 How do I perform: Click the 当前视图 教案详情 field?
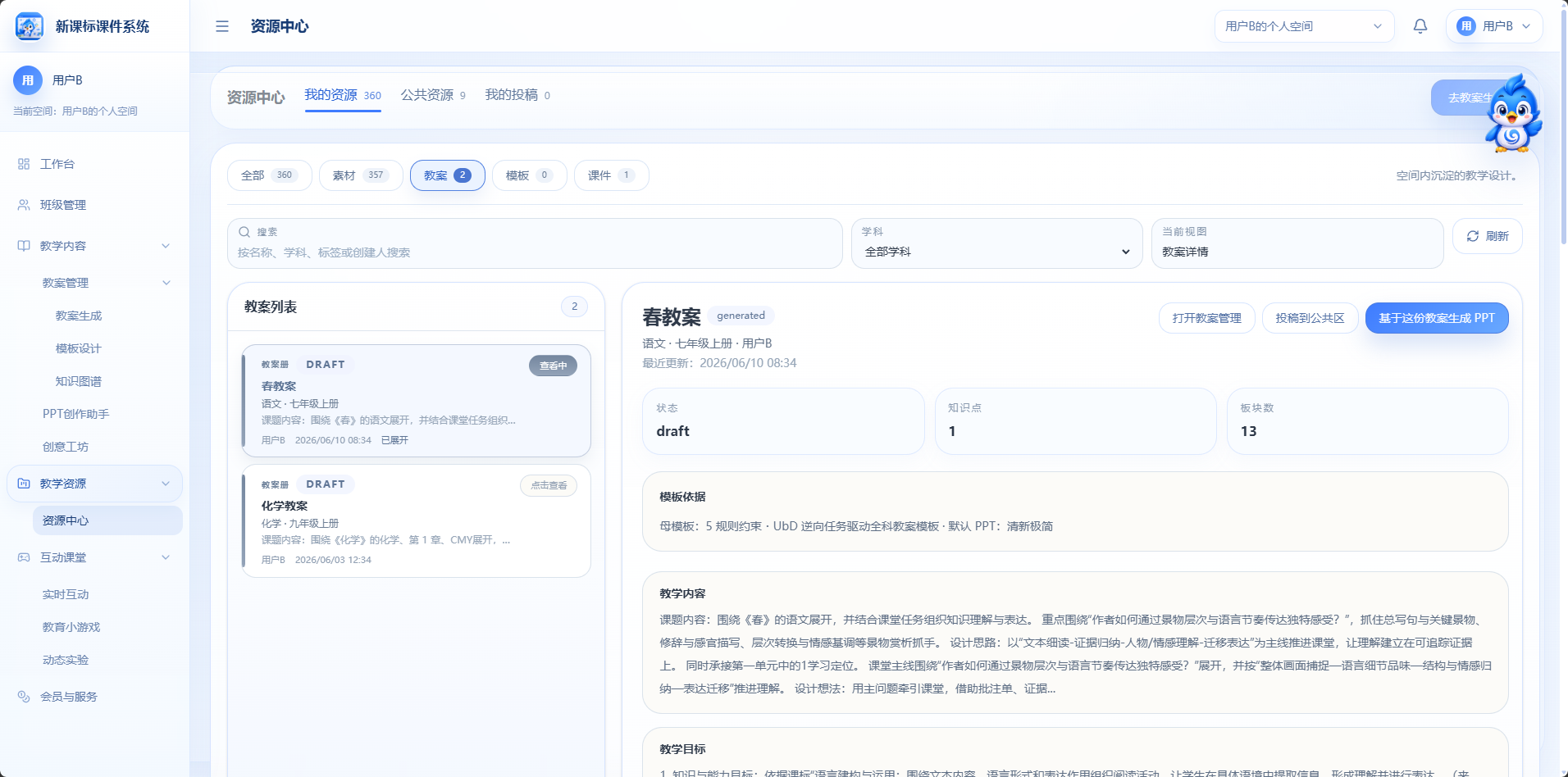[x=1297, y=243]
